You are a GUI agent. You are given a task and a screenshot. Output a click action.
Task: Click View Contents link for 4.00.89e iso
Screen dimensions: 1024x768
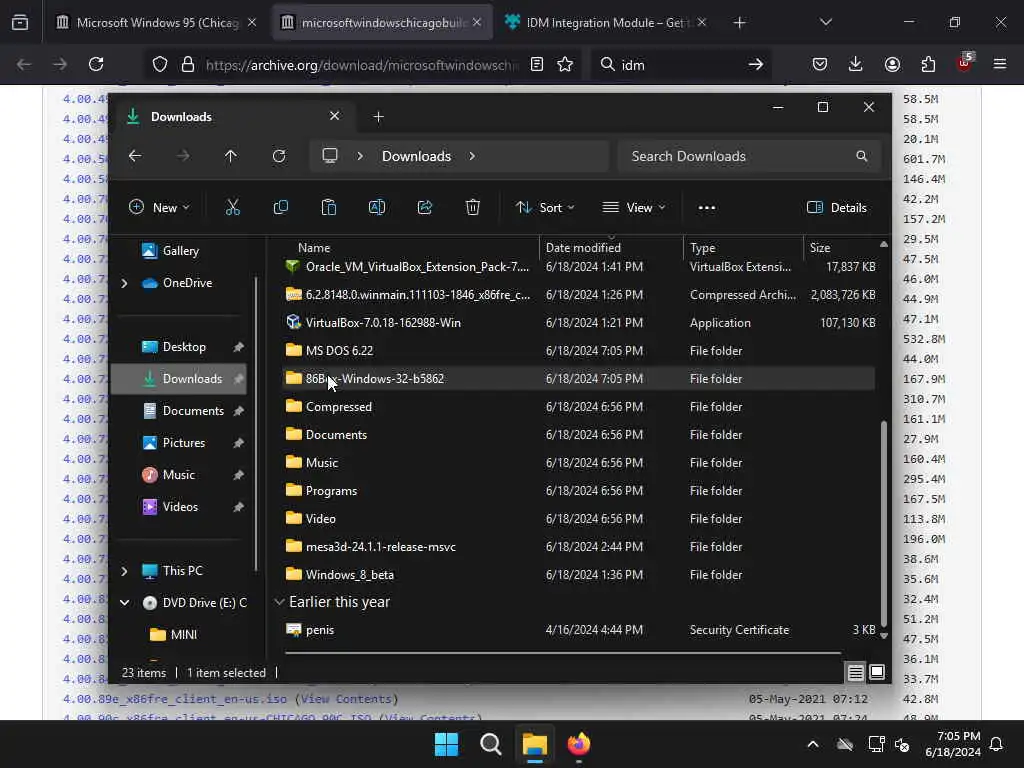tap(345, 699)
